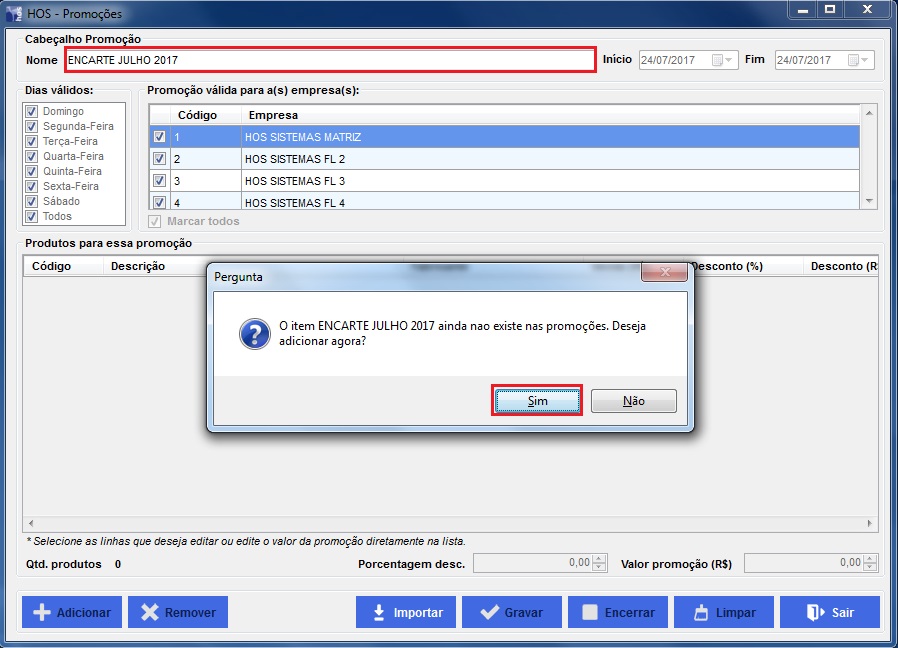Click the checkmark icon on Gravar
The height and width of the screenshot is (648, 898).
click(489, 612)
